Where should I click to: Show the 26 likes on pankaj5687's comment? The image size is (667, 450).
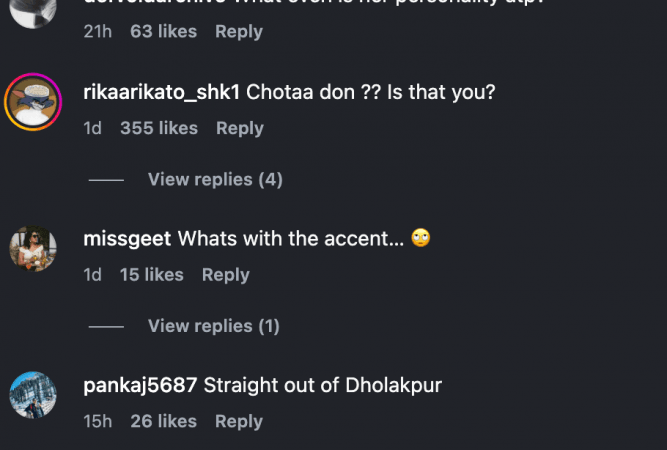163,421
